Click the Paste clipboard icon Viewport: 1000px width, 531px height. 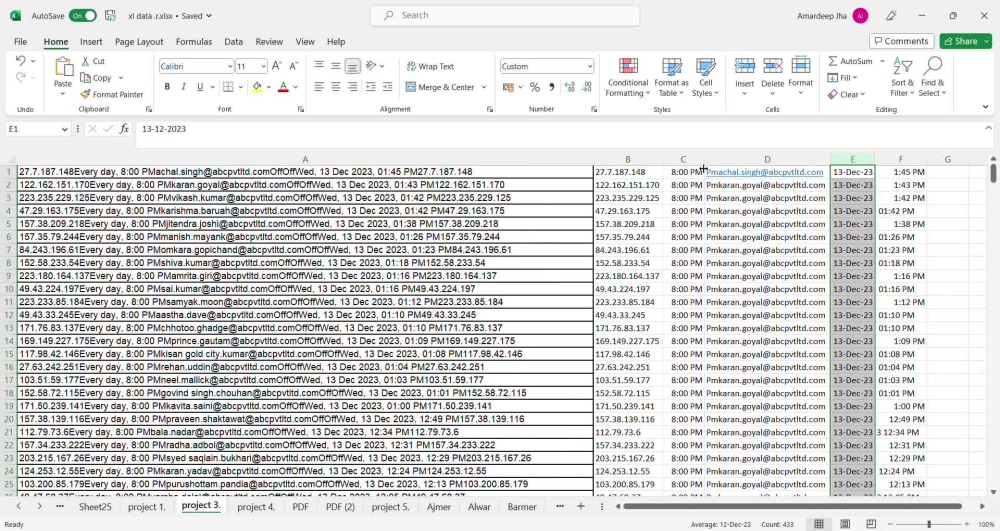tap(63, 66)
